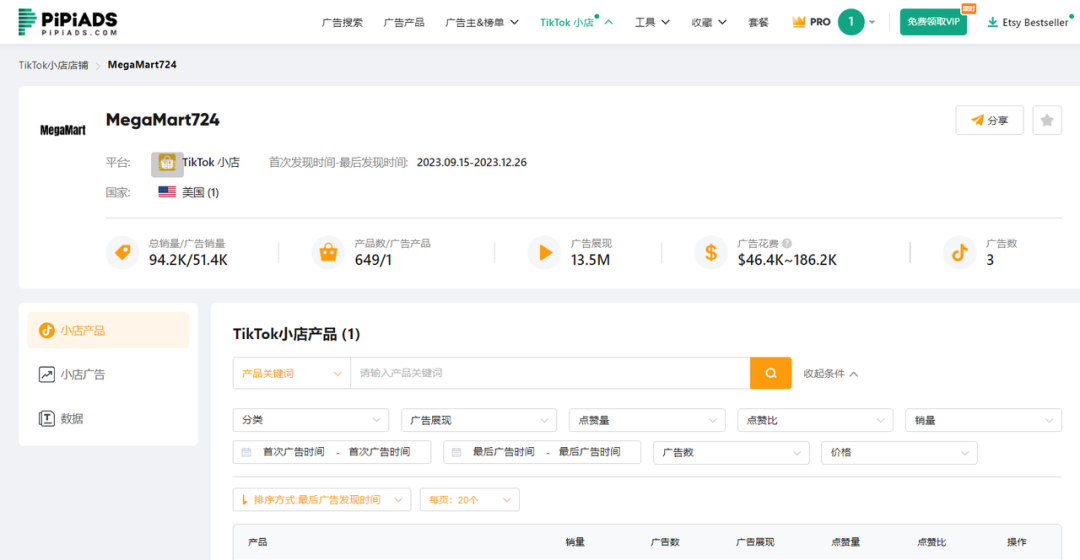Open the 每页: 20个 page size dropdown
1080x560 pixels.
(x=470, y=500)
